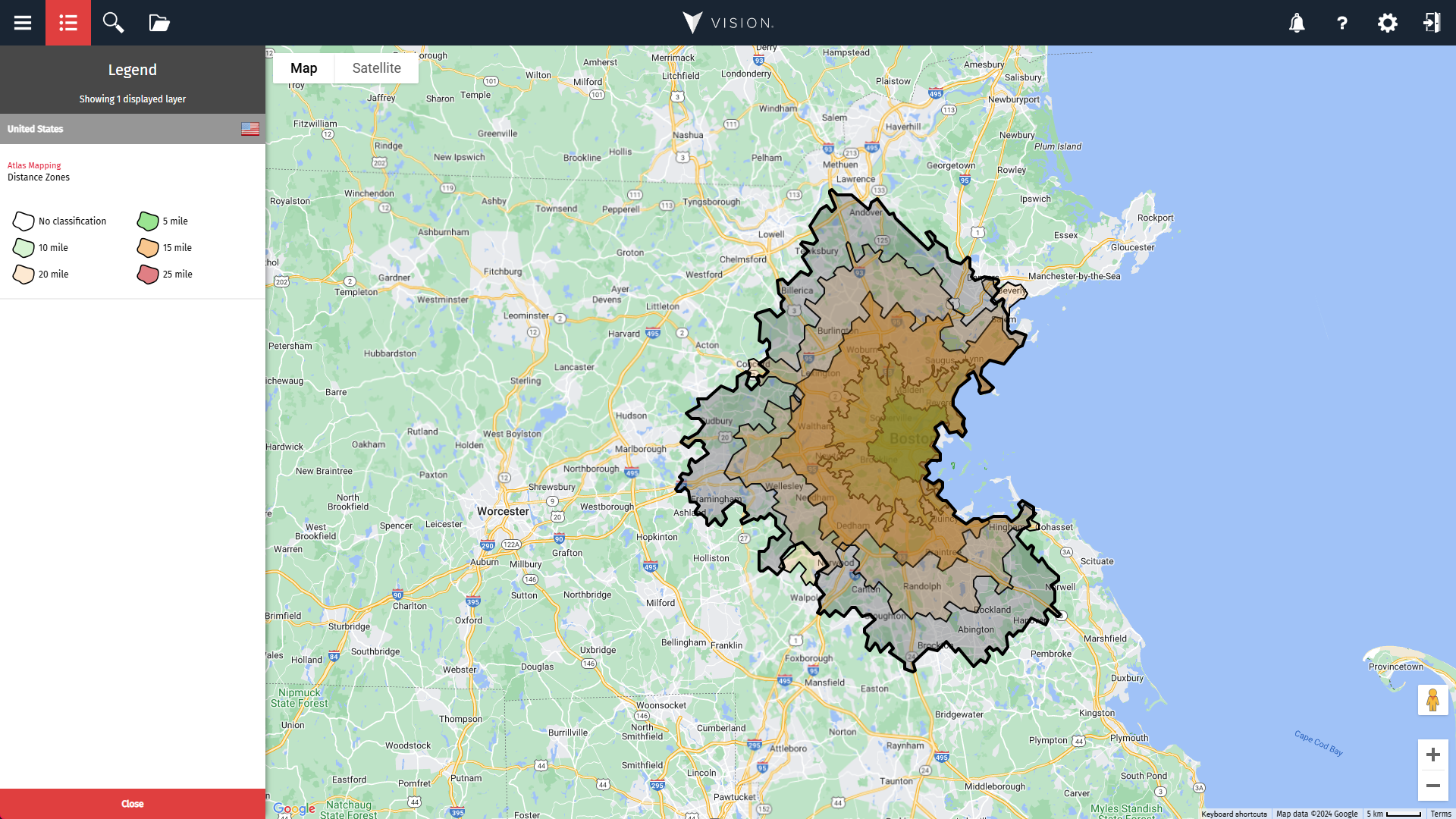
Task: Expand the United States layer options
Action: [132, 128]
